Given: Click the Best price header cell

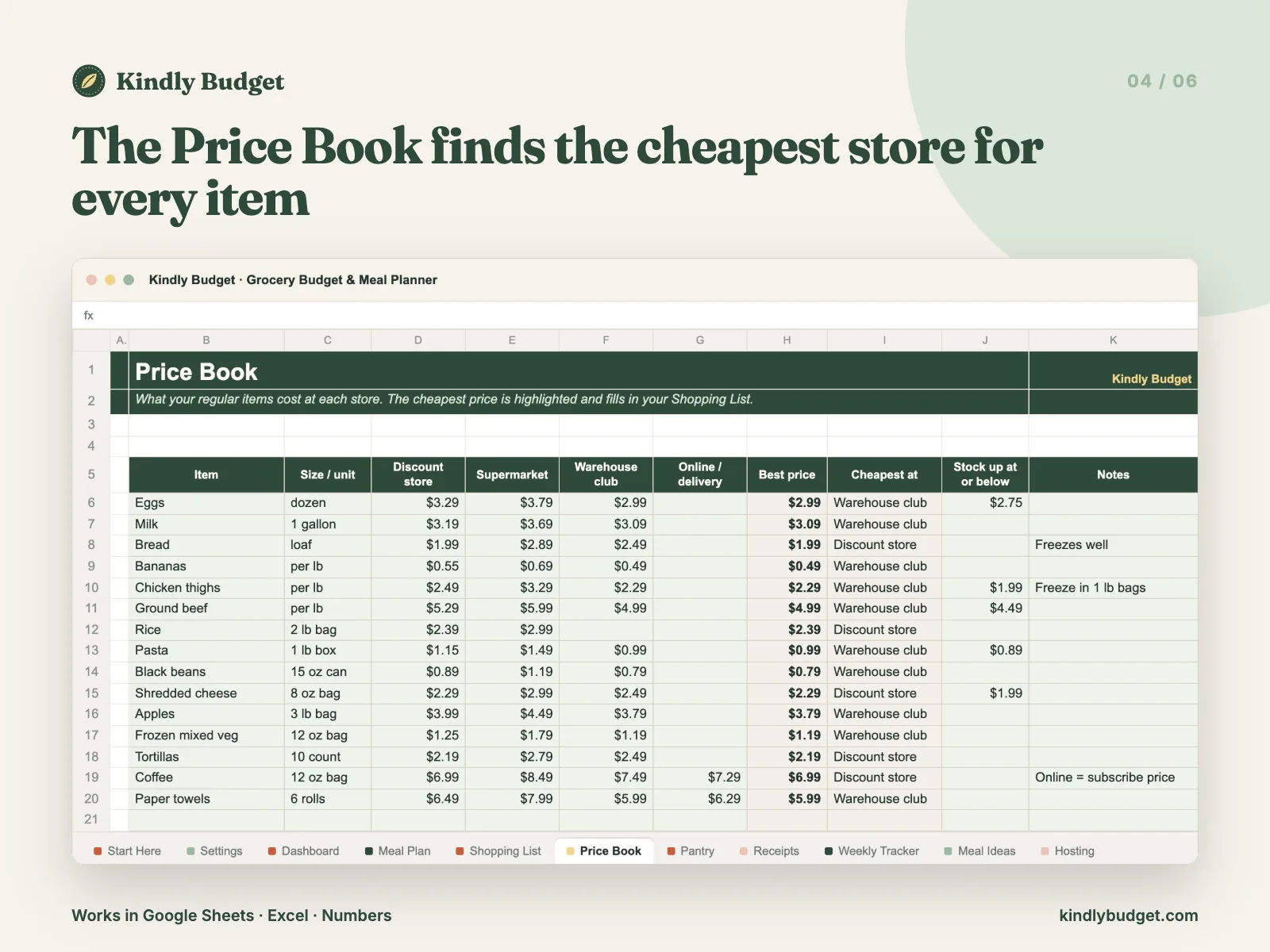Looking at the screenshot, I should pos(787,474).
